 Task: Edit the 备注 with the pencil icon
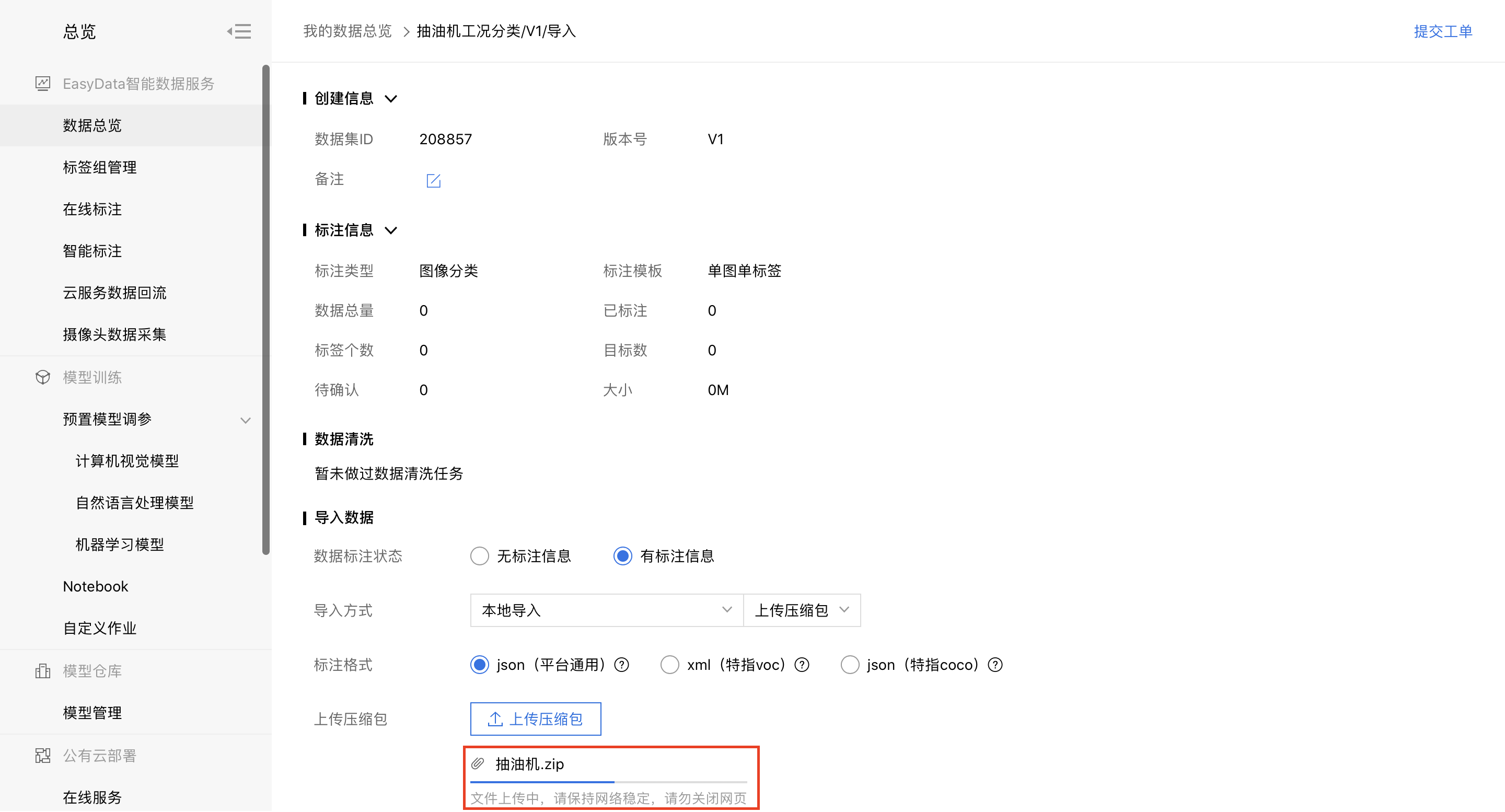[434, 180]
